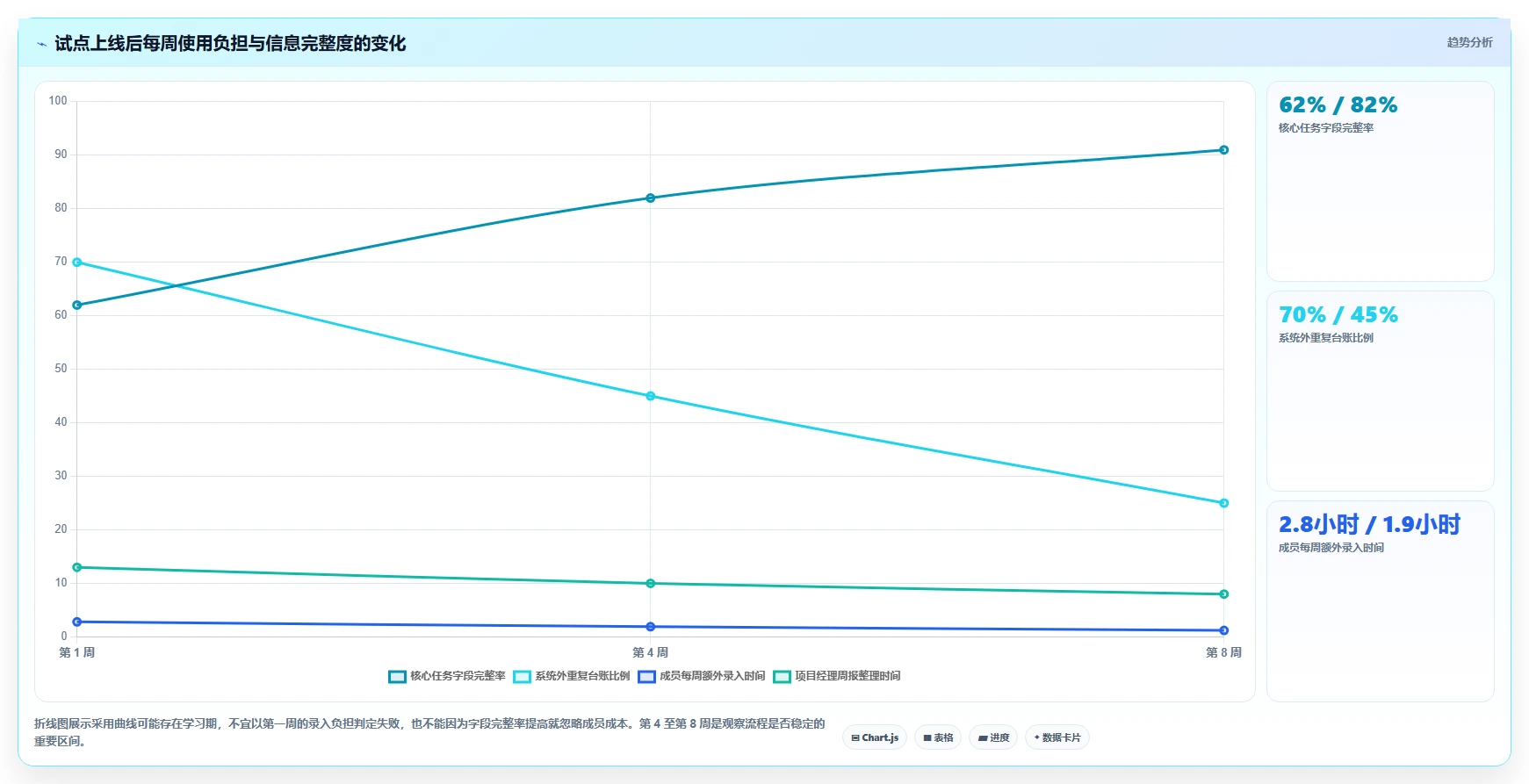
Task: Select 核心任务字段完整率 point at 第 1 周
Action: coord(77,306)
